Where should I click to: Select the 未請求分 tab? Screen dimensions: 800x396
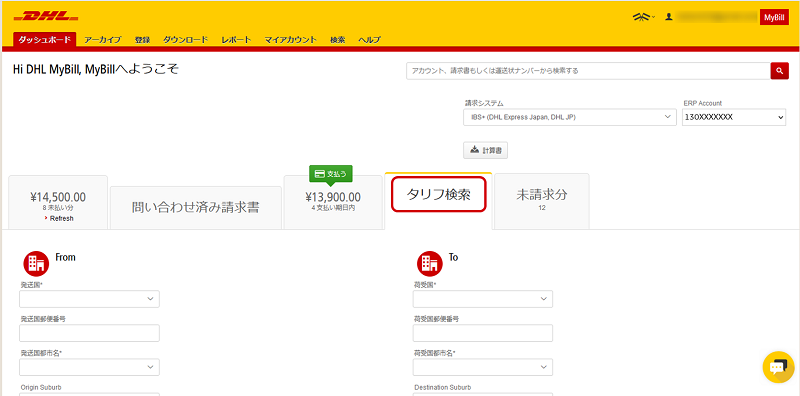(x=542, y=201)
